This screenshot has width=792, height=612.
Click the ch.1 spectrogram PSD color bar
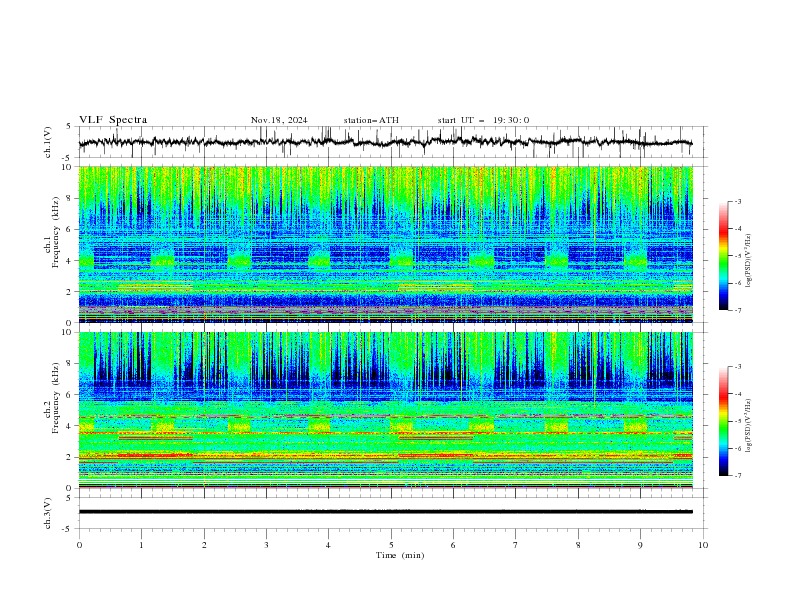(724, 256)
